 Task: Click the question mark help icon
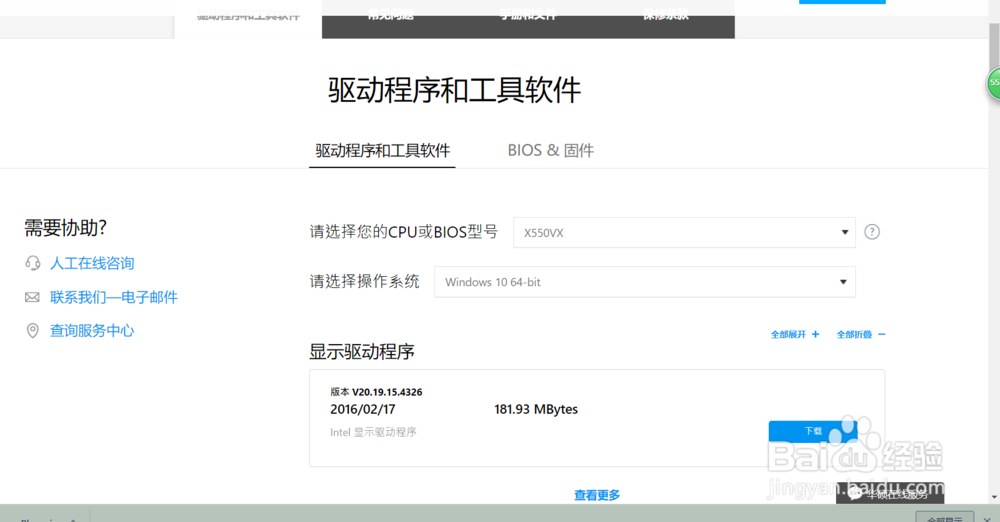click(872, 232)
